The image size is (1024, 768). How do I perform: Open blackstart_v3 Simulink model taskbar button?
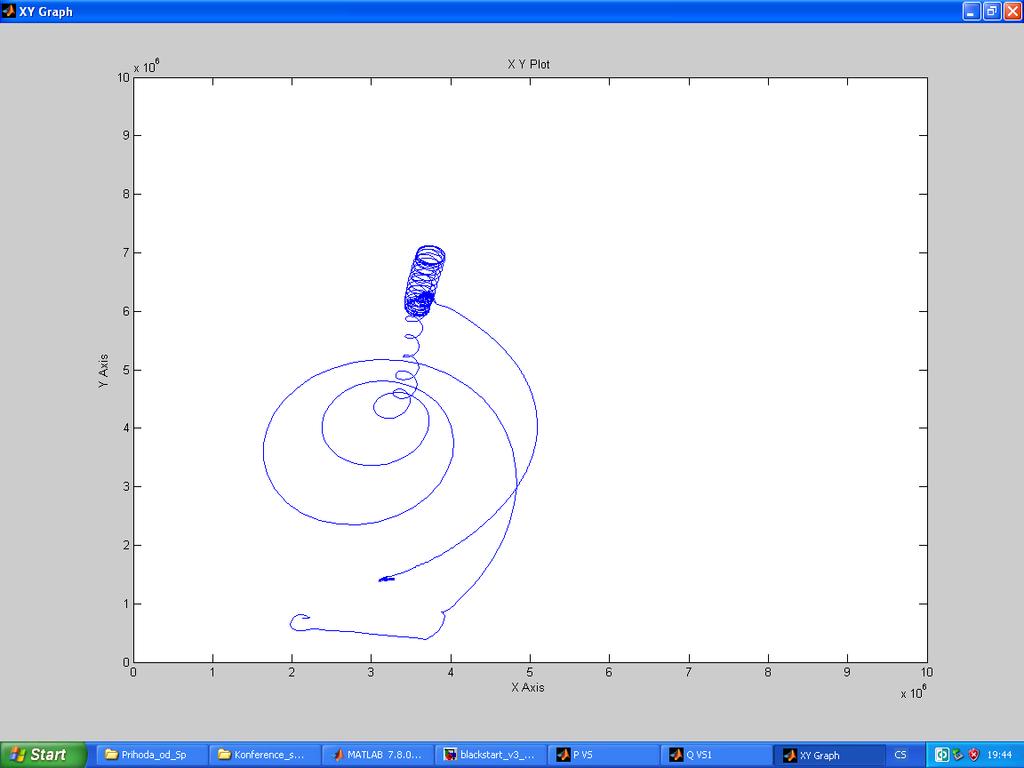point(491,755)
